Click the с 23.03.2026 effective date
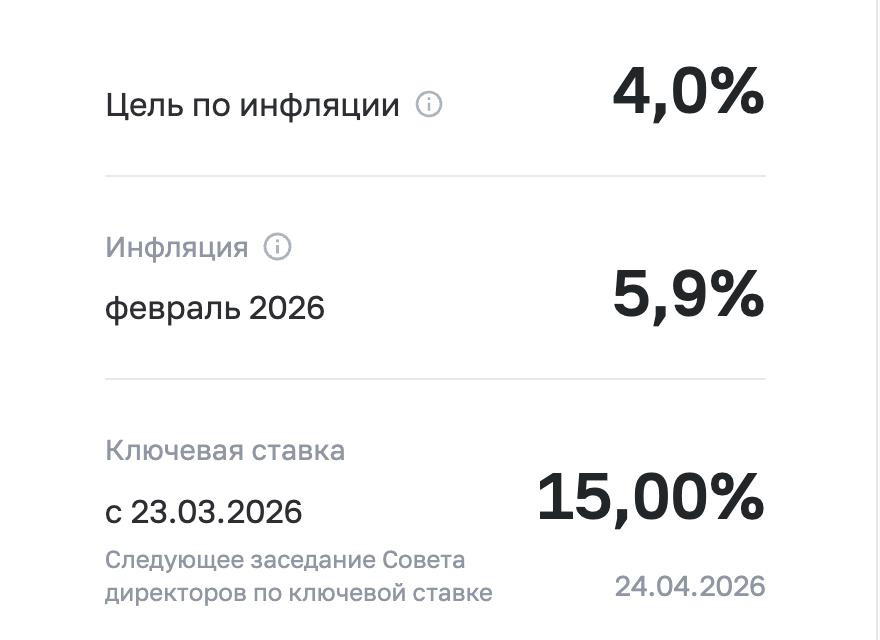This screenshot has width=880, height=640. (206, 511)
